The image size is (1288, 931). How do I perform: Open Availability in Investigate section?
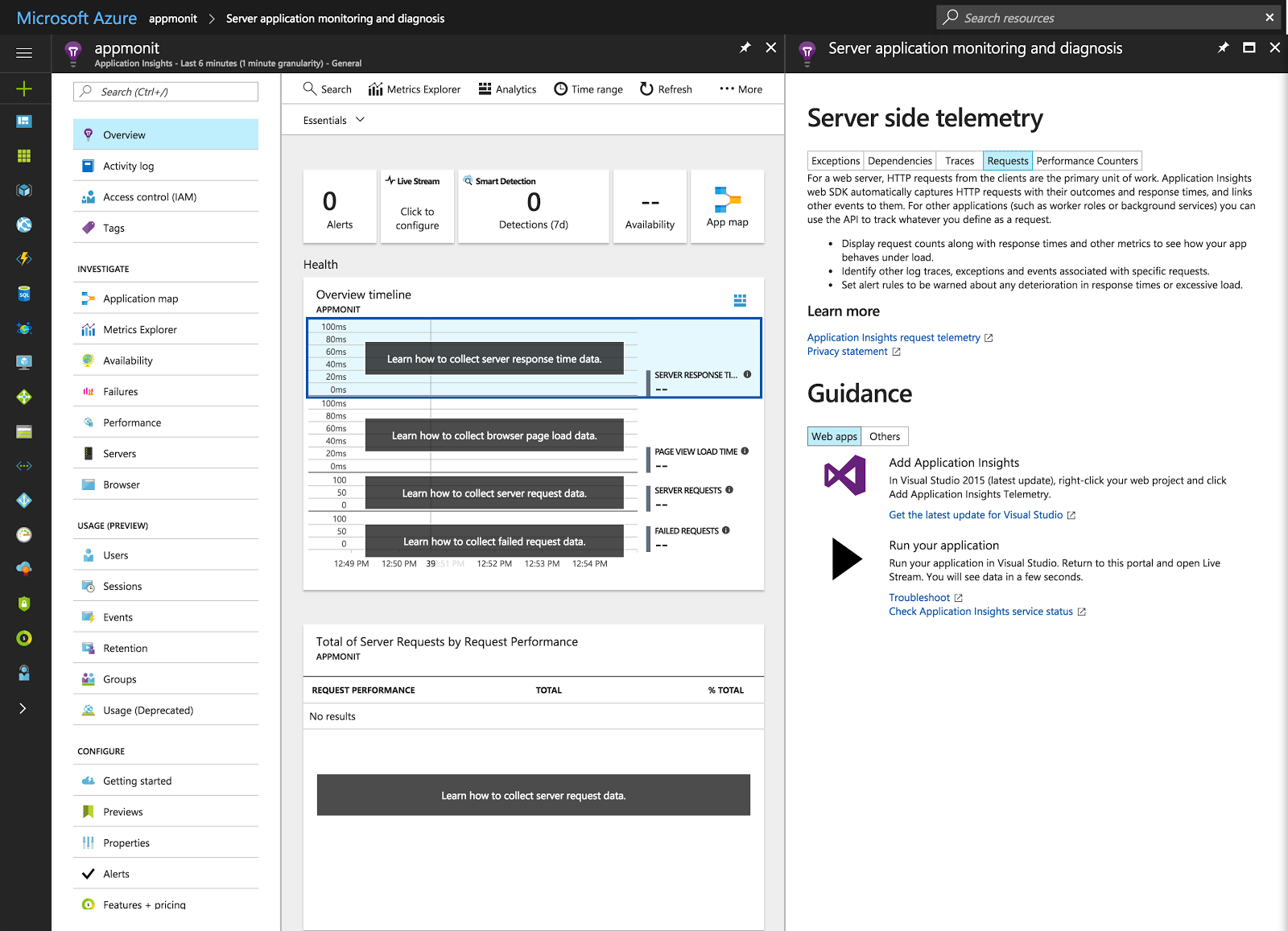pyautogui.click(x=166, y=360)
